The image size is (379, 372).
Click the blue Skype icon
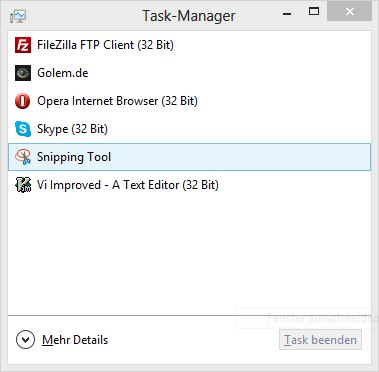coord(23,129)
